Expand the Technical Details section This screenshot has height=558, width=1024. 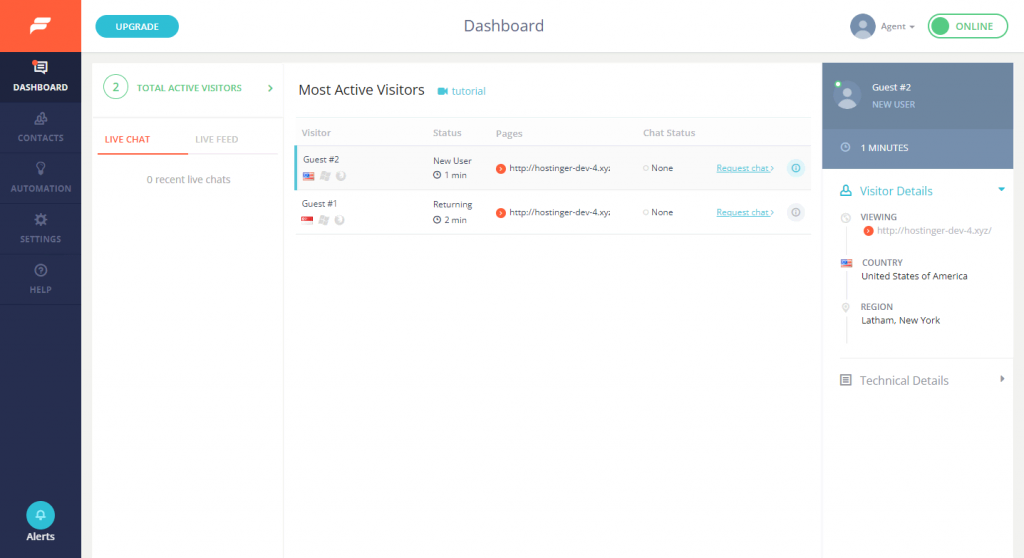(x=1001, y=379)
